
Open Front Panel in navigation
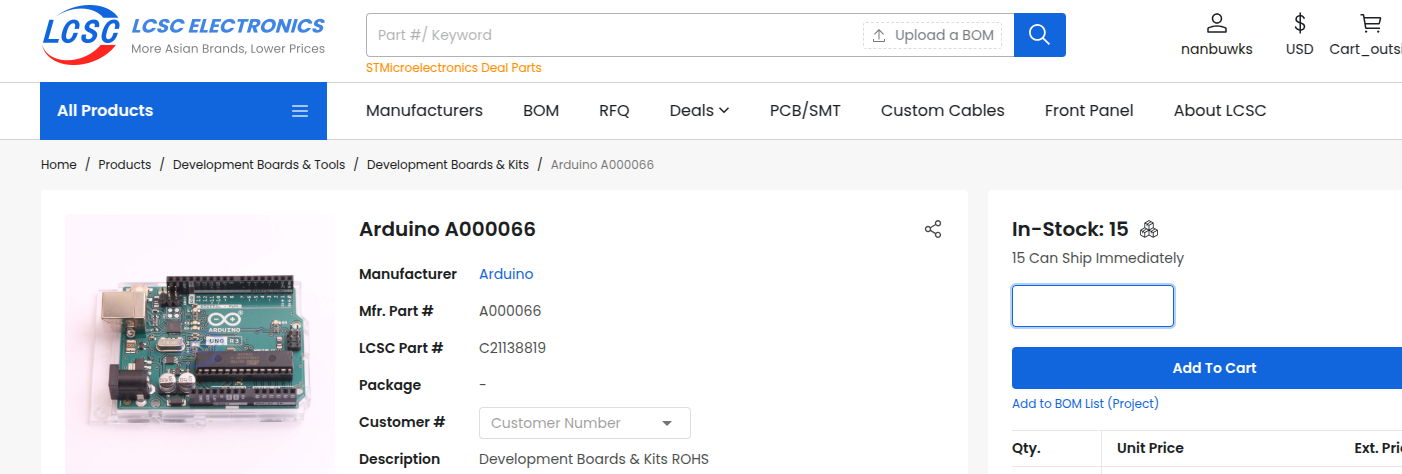pyautogui.click(x=1089, y=110)
